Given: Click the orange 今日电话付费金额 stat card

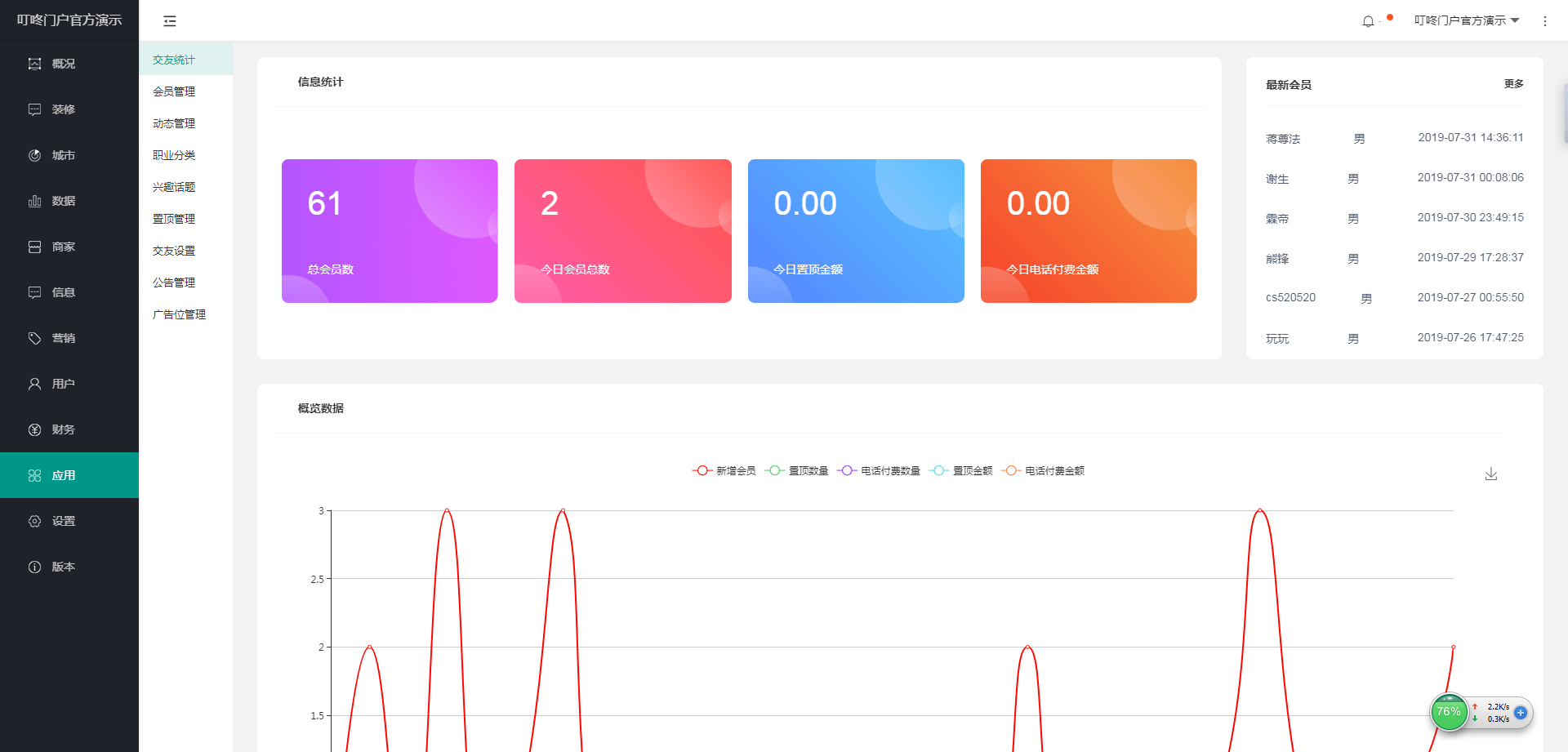Looking at the screenshot, I should point(1089,231).
